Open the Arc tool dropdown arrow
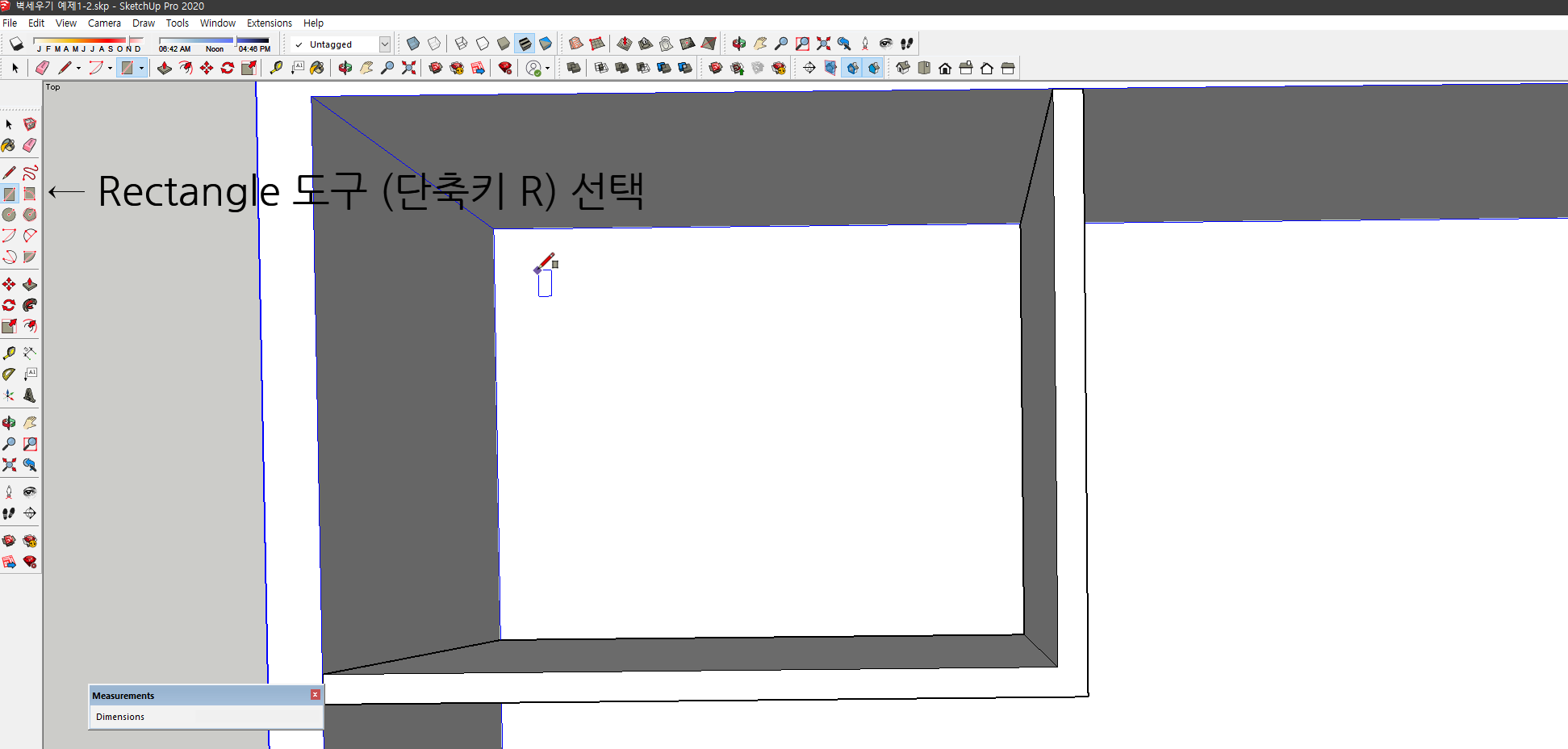Viewport: 1568px width, 749px height. click(x=110, y=68)
